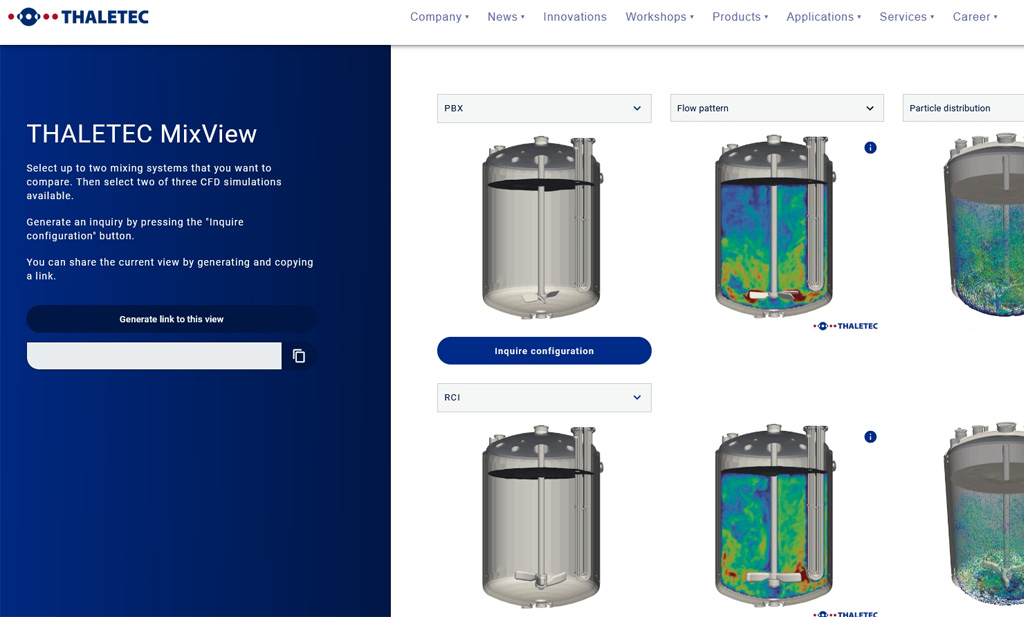Expand the PBX mixing system dropdown
Screen dimensions: 1024x617
pyautogui.click(x=544, y=108)
